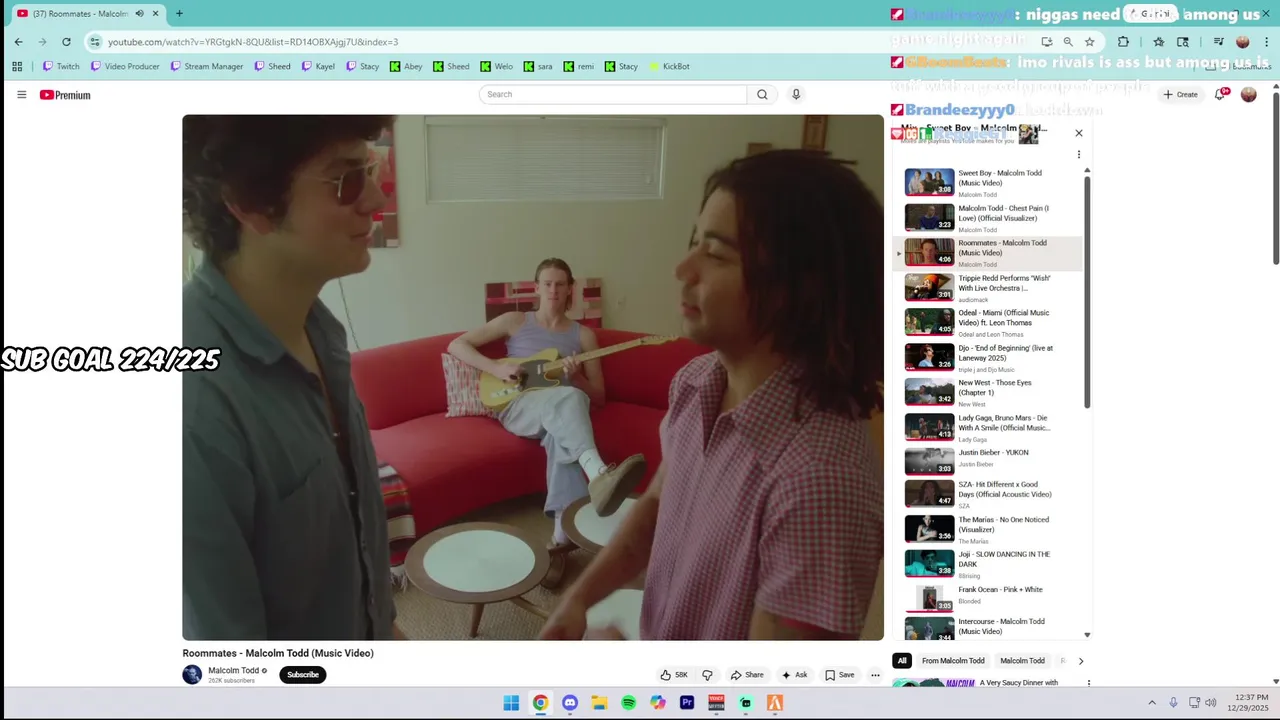Open new browser tab with plus

point(179,13)
